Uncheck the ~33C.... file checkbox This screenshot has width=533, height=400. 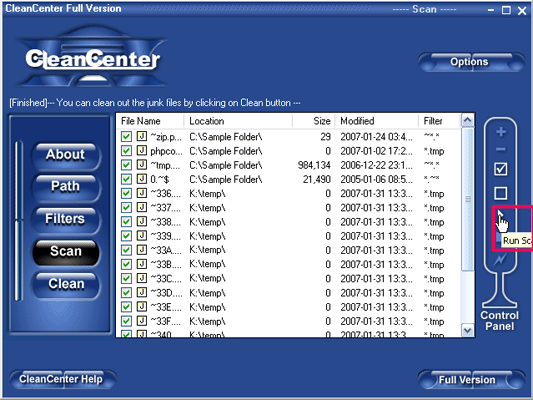click(x=126, y=279)
